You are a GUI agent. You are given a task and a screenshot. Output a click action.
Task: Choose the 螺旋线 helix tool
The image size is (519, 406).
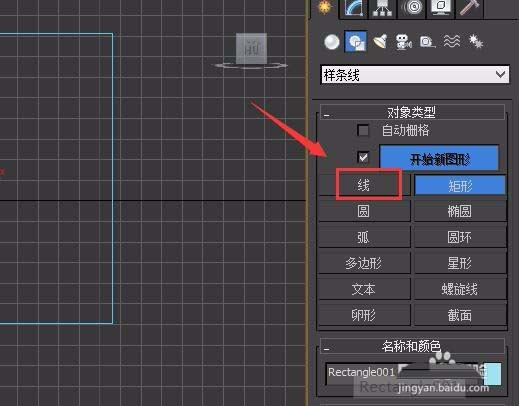pyautogui.click(x=460, y=289)
